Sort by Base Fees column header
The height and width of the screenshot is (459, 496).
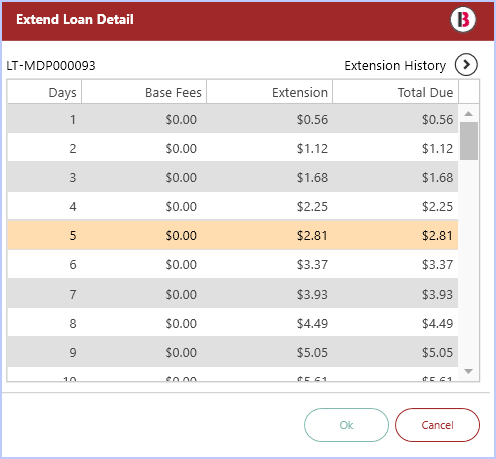click(x=144, y=92)
